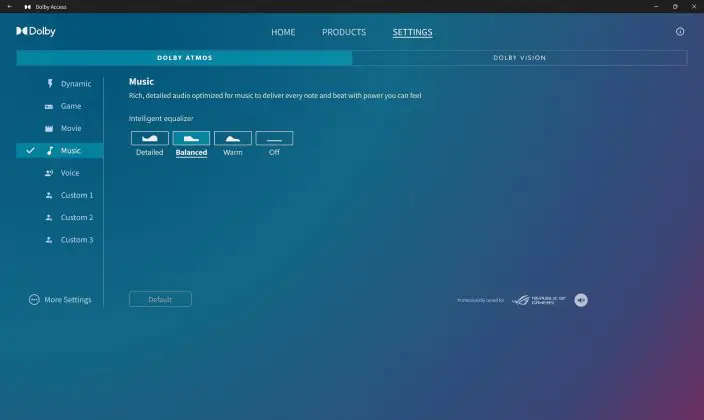Click the Movie clapperboard icon
This screenshot has height=420, width=704.
pos(49,128)
